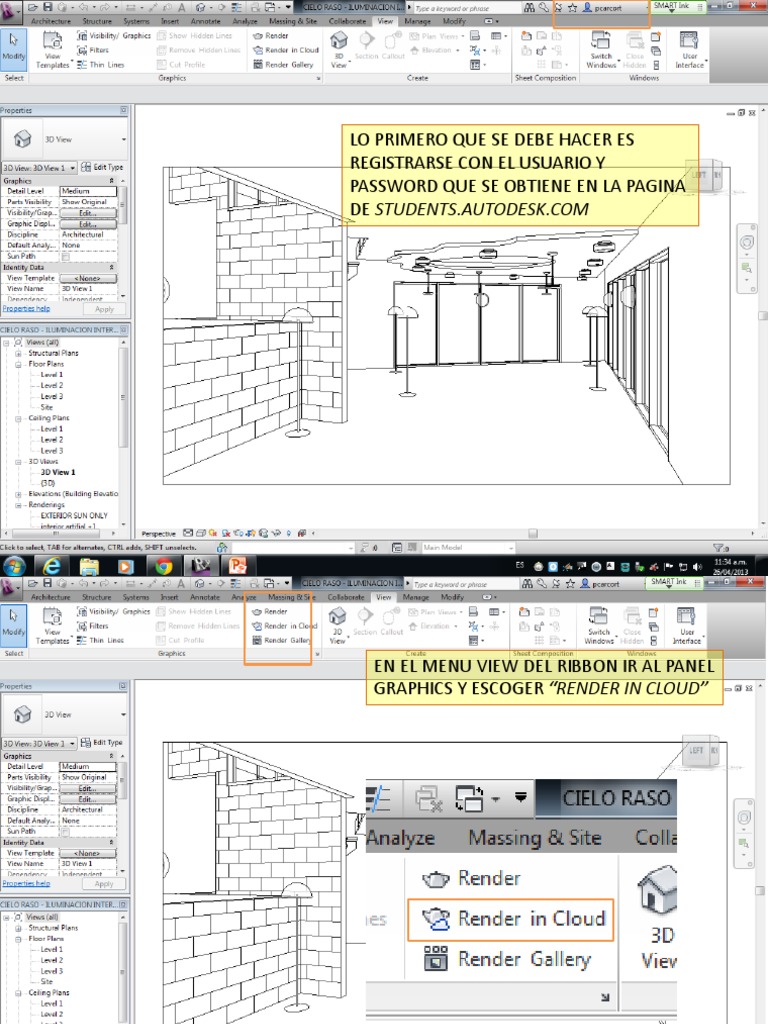768x1024 pixels.
Task: Select EXTERIOR SUN ONLY rendering in top browser
Action: (x=74, y=516)
